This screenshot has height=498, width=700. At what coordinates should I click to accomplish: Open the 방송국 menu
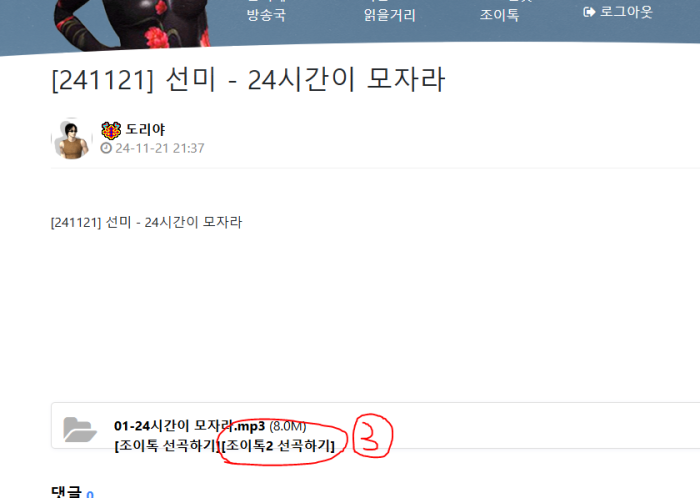(x=266, y=15)
